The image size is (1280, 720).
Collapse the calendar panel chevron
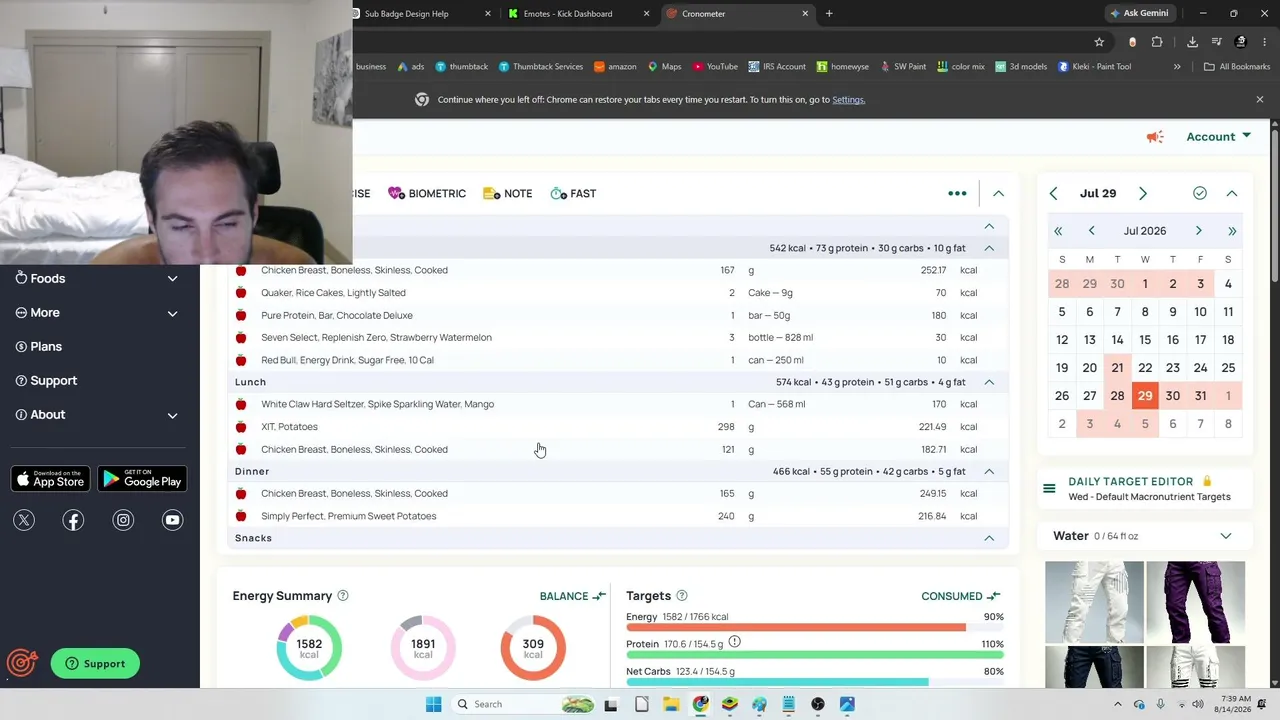pyautogui.click(x=1232, y=193)
